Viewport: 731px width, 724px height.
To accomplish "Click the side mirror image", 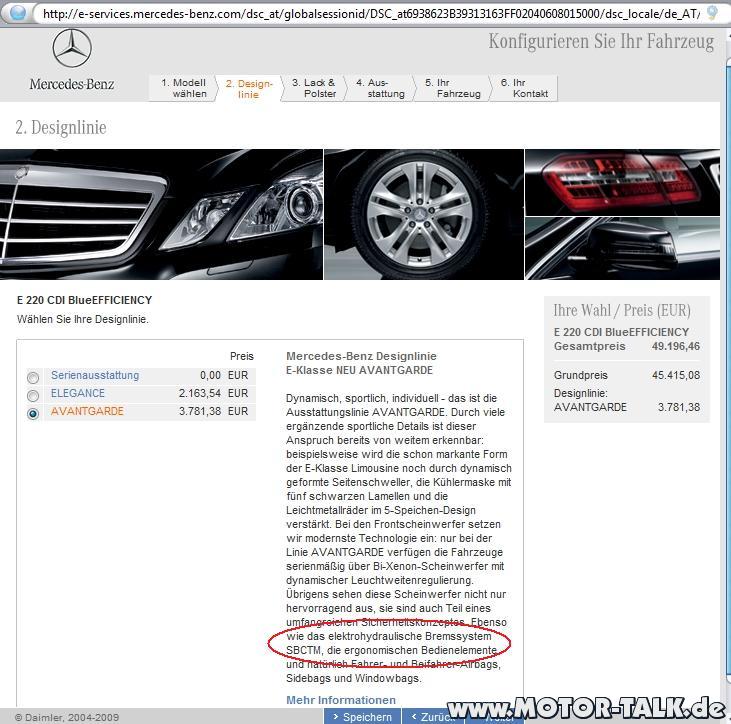I will [622, 248].
